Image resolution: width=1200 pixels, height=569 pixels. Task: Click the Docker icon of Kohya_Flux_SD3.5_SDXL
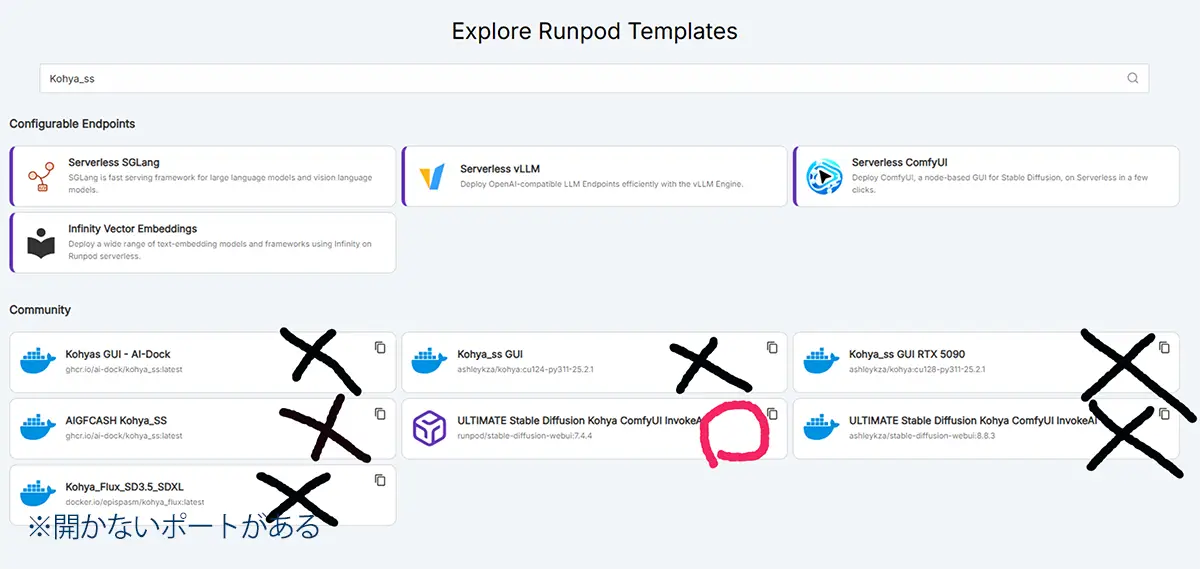[x=40, y=495]
